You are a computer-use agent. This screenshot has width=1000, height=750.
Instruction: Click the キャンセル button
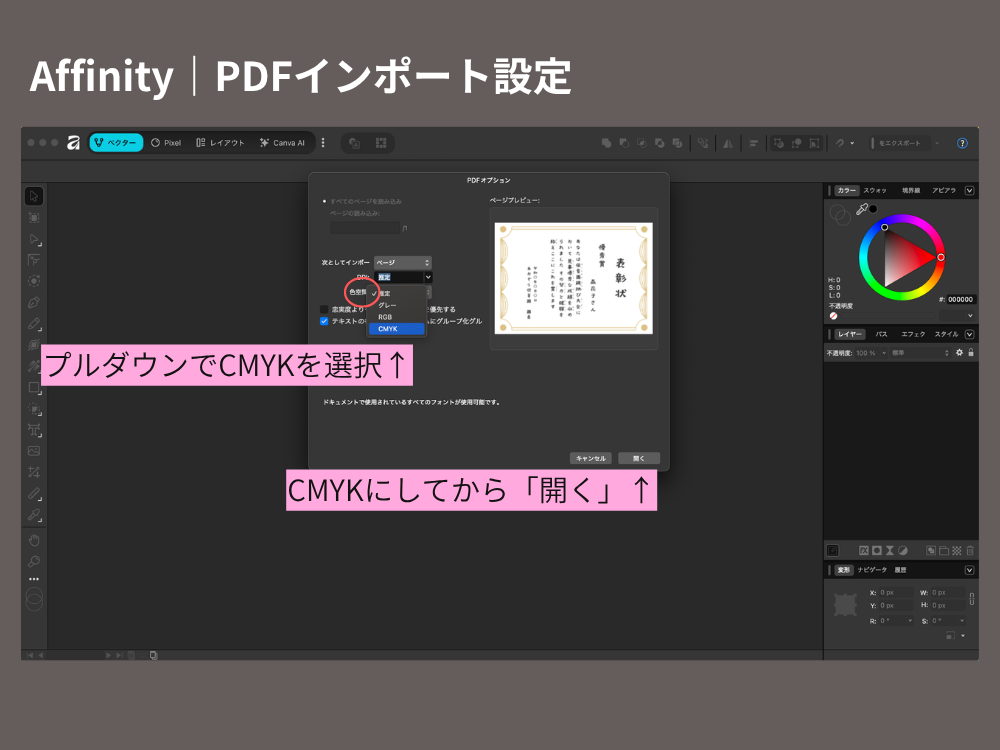tap(591, 459)
